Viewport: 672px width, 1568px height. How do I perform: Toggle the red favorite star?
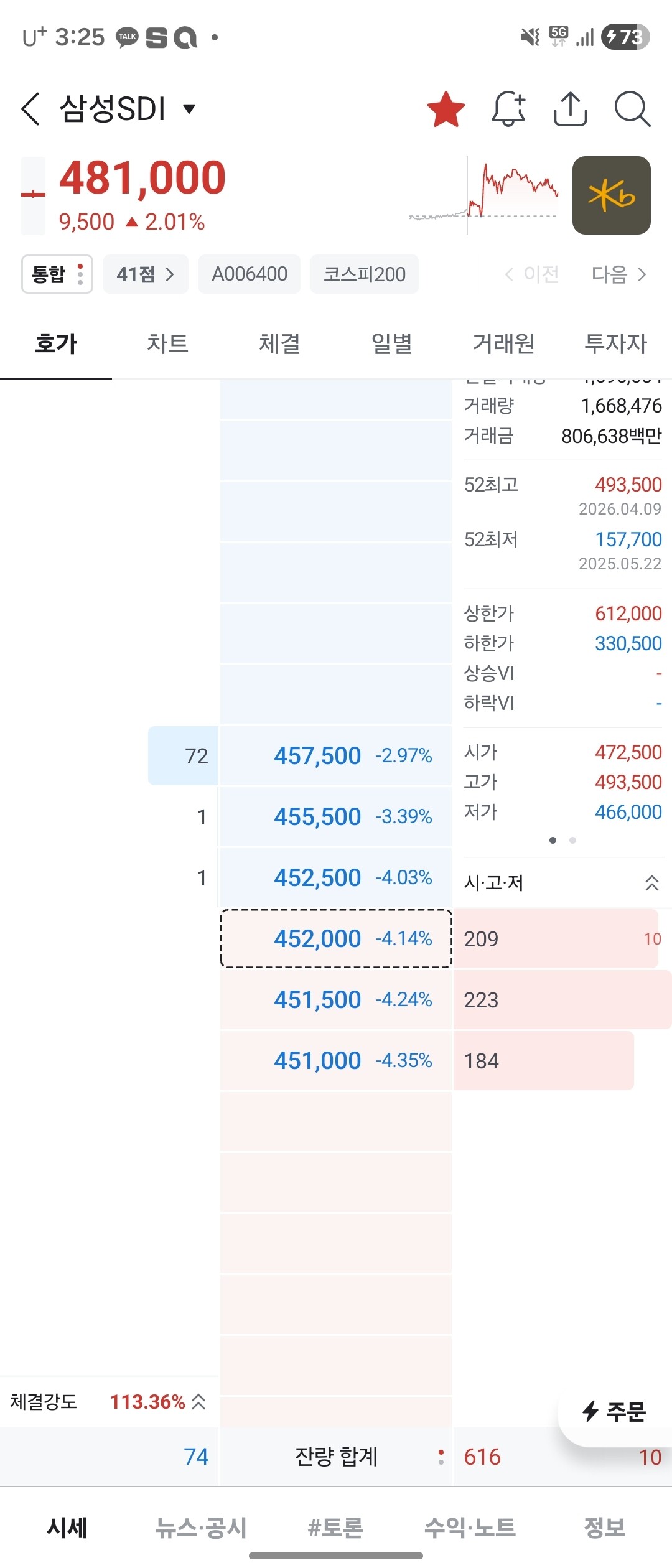tap(446, 109)
